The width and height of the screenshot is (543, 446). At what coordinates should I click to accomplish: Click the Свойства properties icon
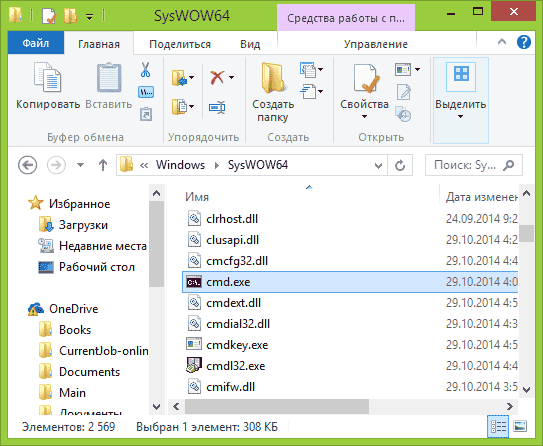(x=366, y=79)
